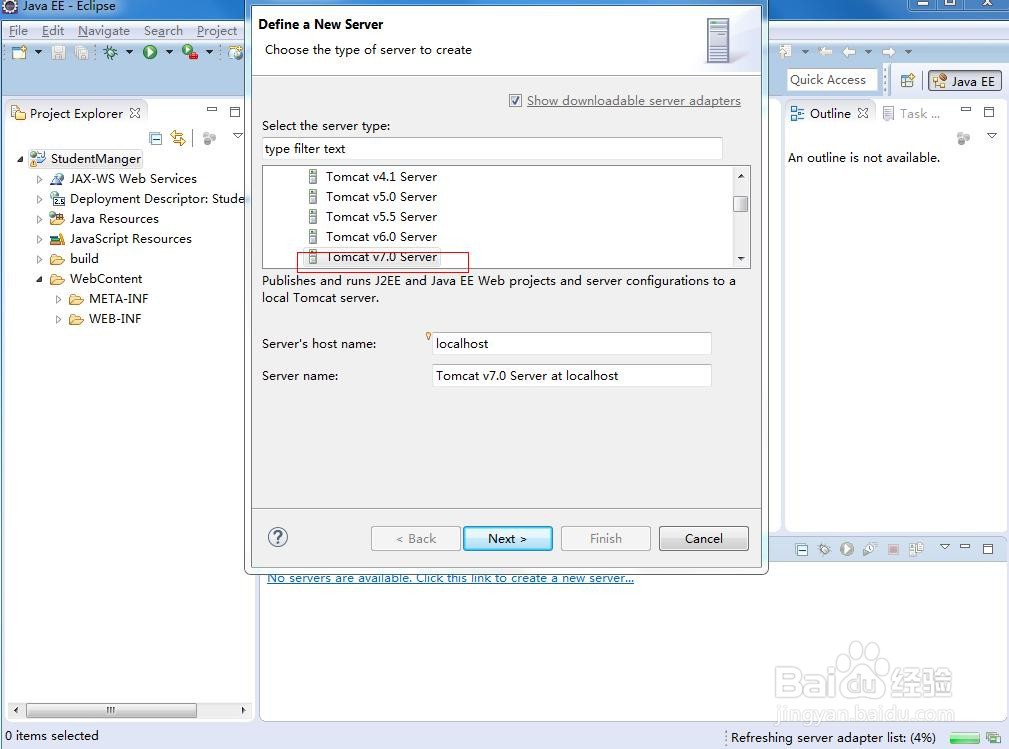The image size is (1009, 749).
Task: Click the Show downloadable server adapters link
Action: tap(633, 100)
